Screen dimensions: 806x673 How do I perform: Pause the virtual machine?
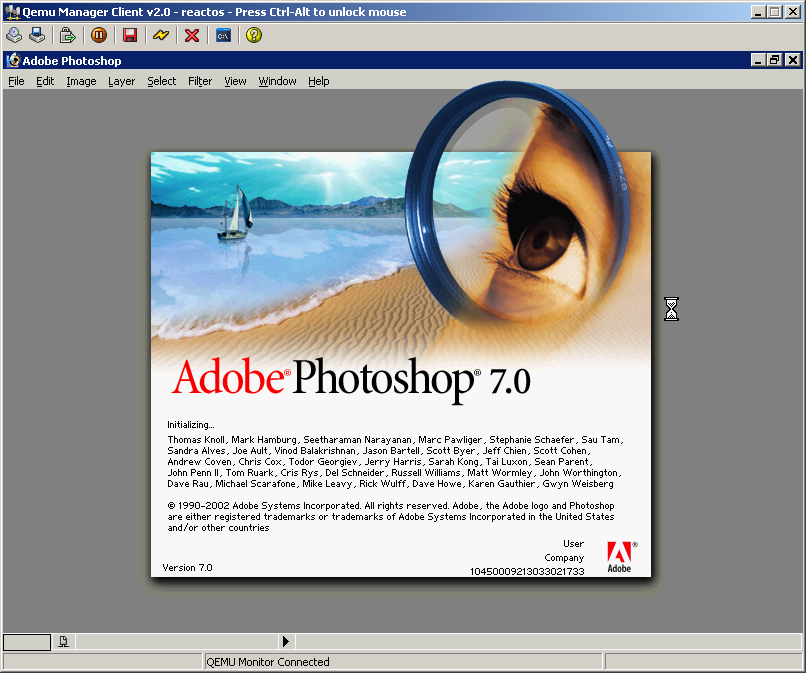pos(98,35)
